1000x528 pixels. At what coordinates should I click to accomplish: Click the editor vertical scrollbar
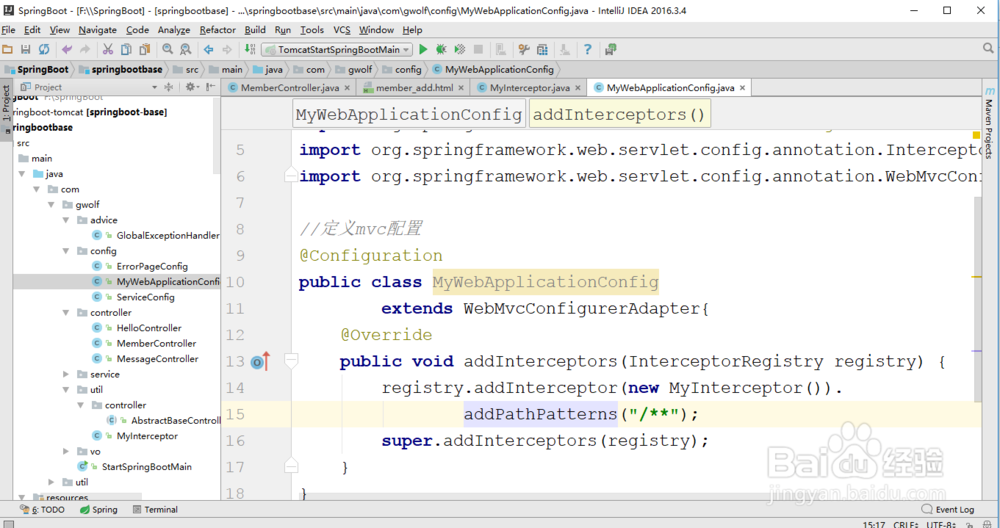(x=978, y=298)
